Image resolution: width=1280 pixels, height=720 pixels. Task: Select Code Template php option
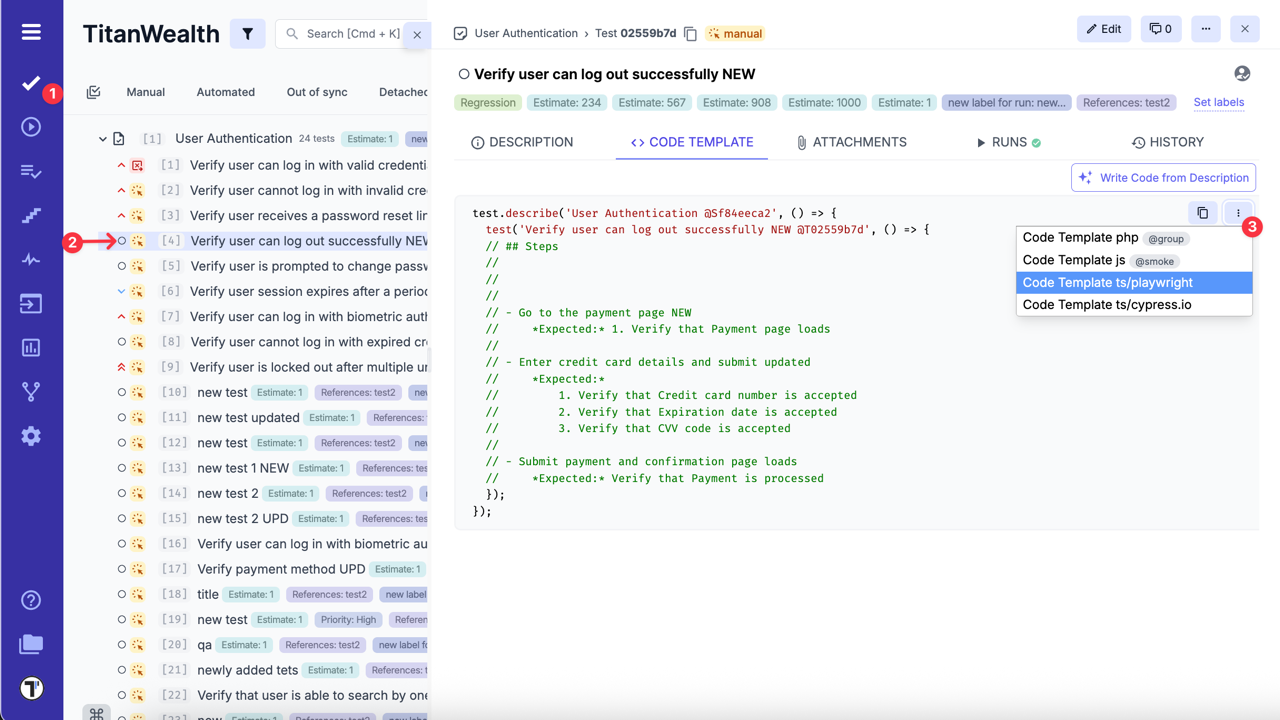(1134, 238)
